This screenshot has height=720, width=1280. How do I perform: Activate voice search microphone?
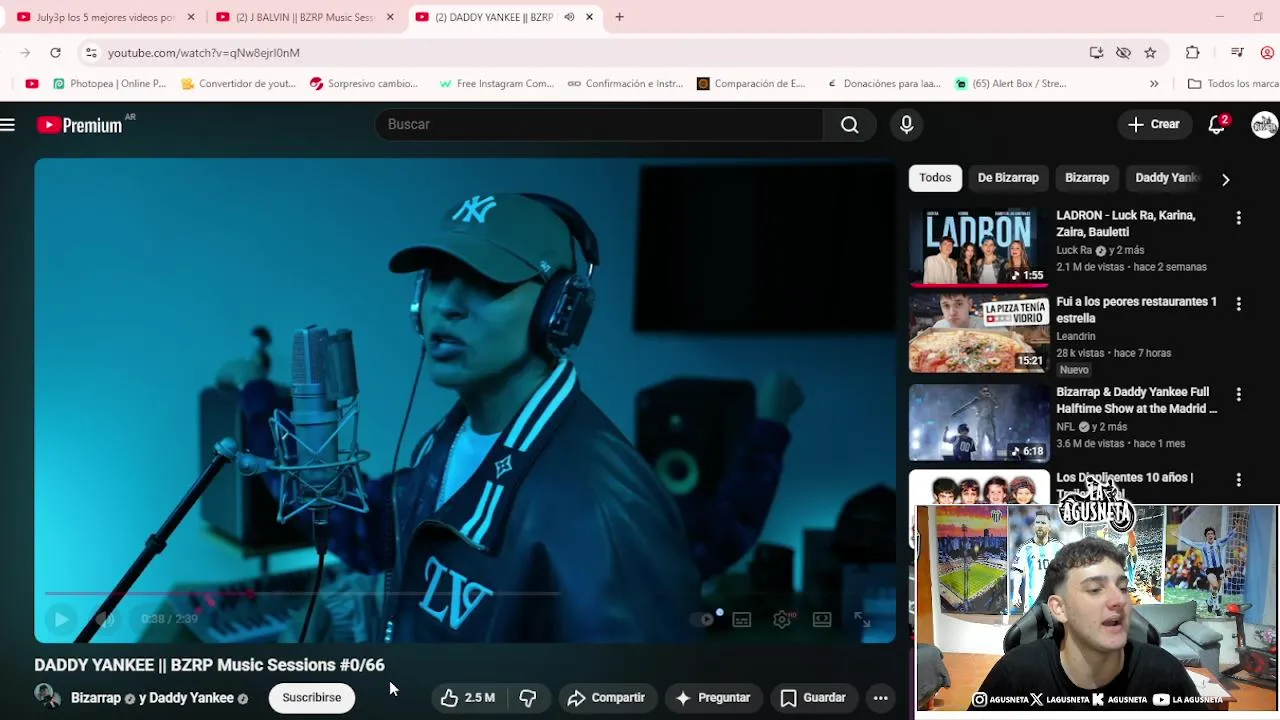click(x=906, y=124)
